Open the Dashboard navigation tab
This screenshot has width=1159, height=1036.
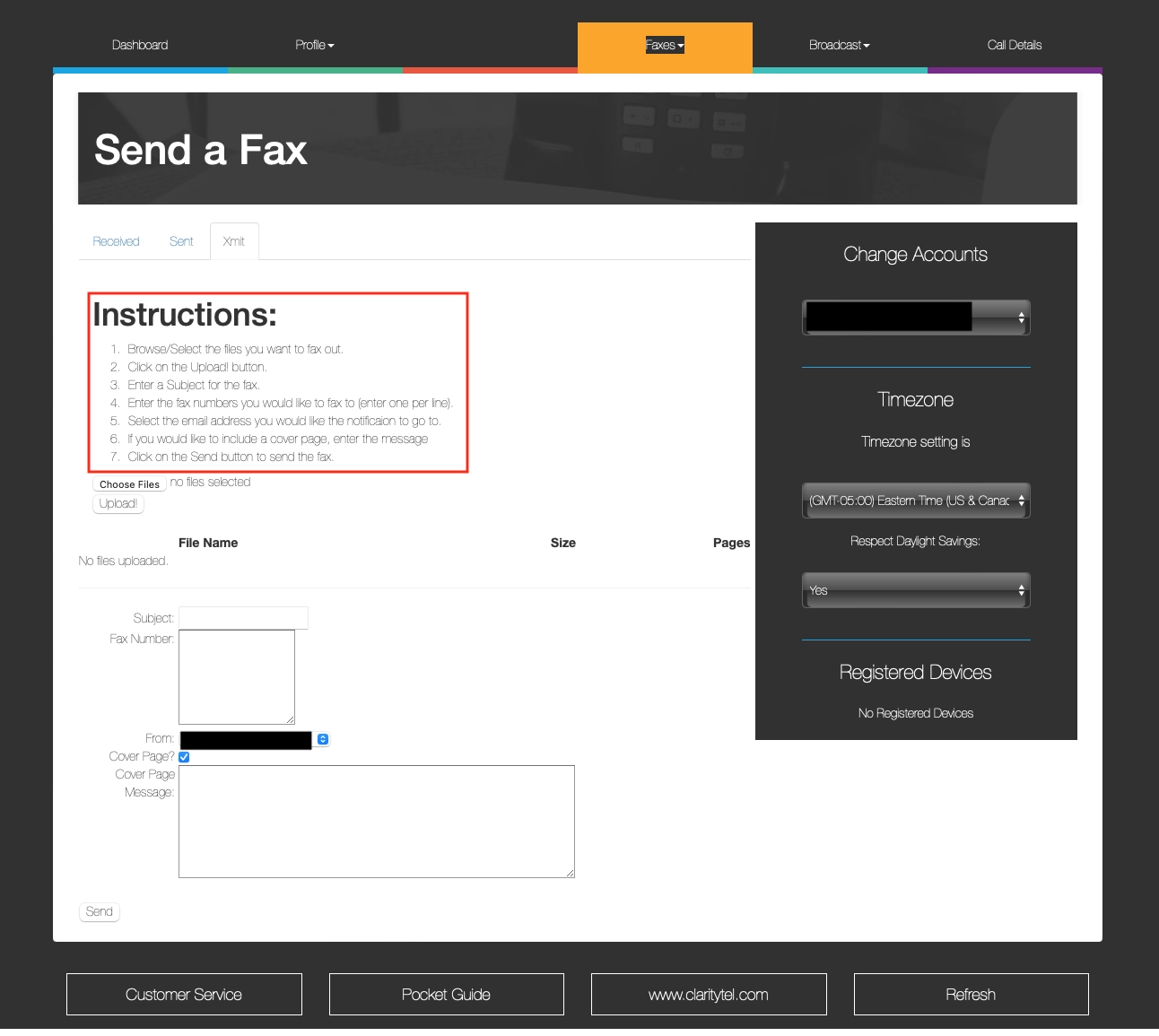140,45
